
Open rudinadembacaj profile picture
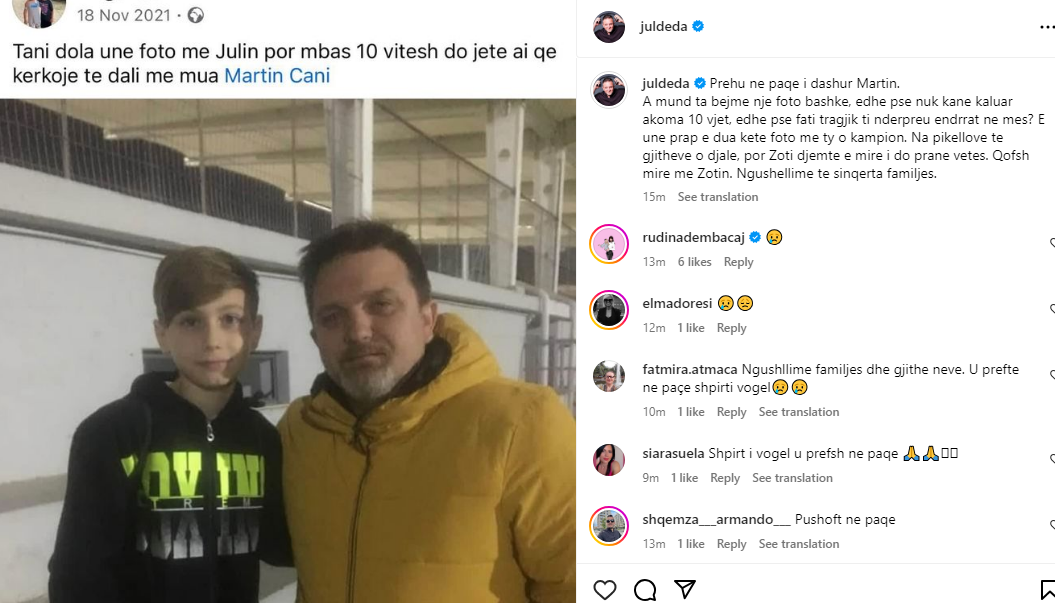(x=609, y=244)
